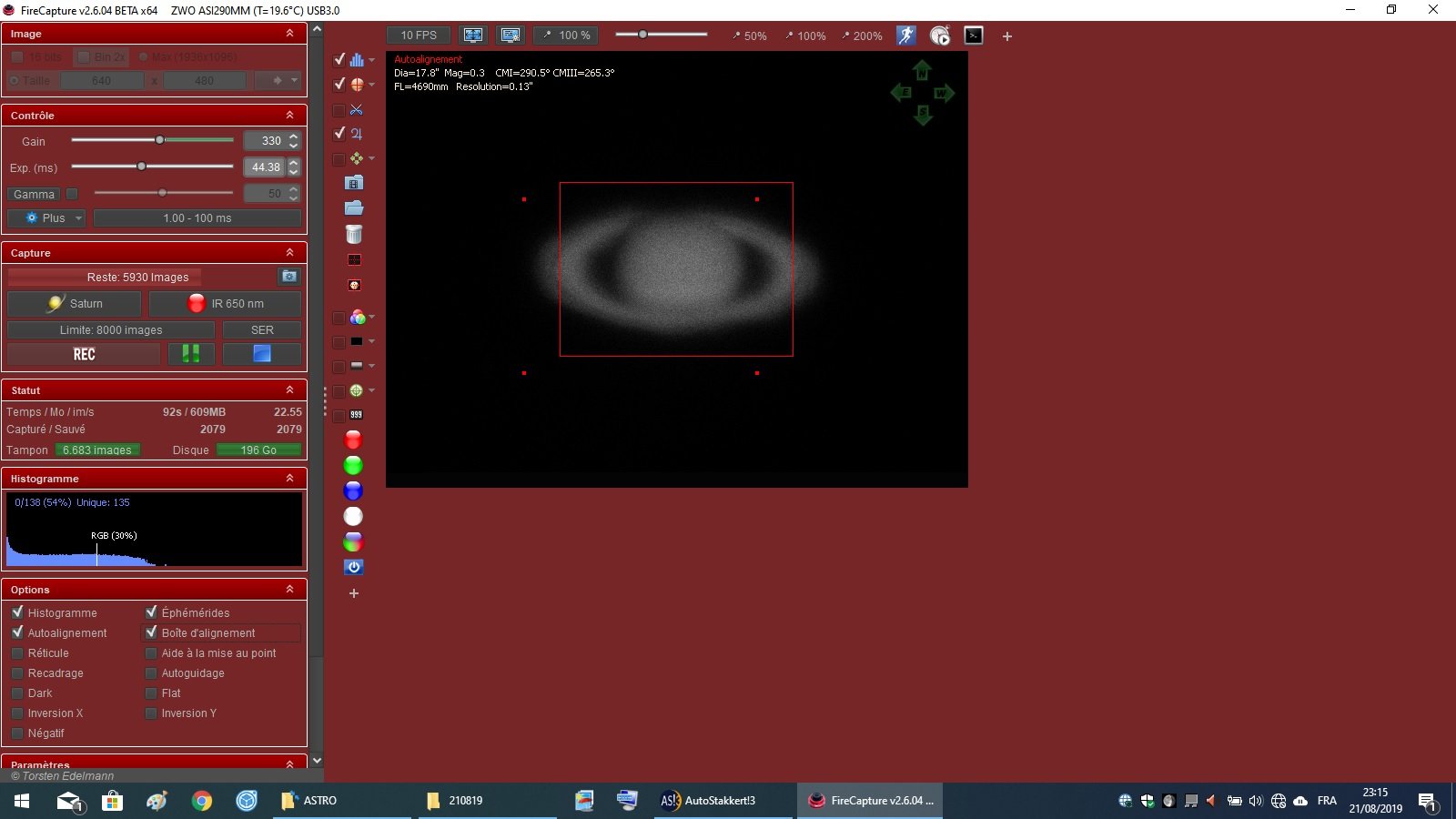
Task: Select the blue filter ball icon
Action: click(x=353, y=491)
